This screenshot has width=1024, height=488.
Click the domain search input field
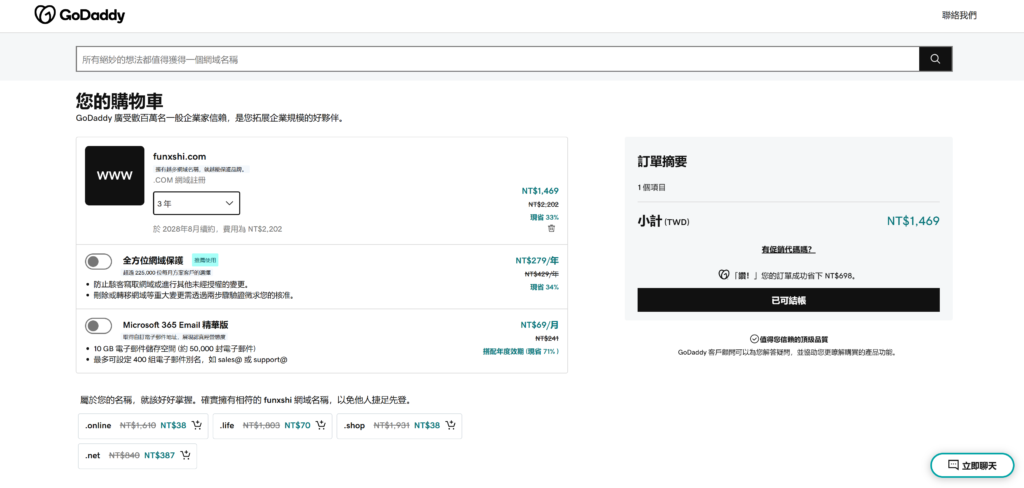(497, 59)
